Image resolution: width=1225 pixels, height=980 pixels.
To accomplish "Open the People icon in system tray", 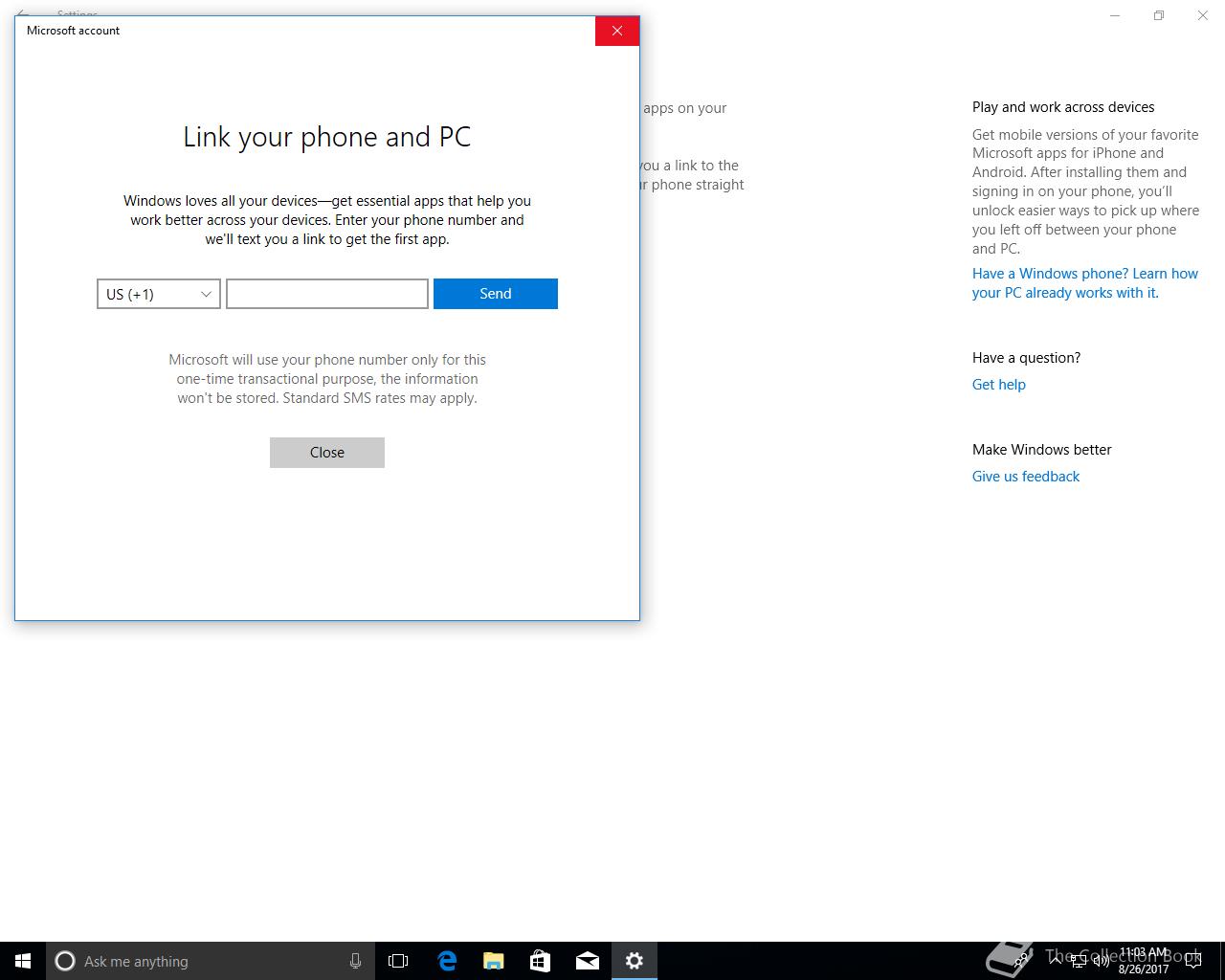I will tap(1022, 961).
